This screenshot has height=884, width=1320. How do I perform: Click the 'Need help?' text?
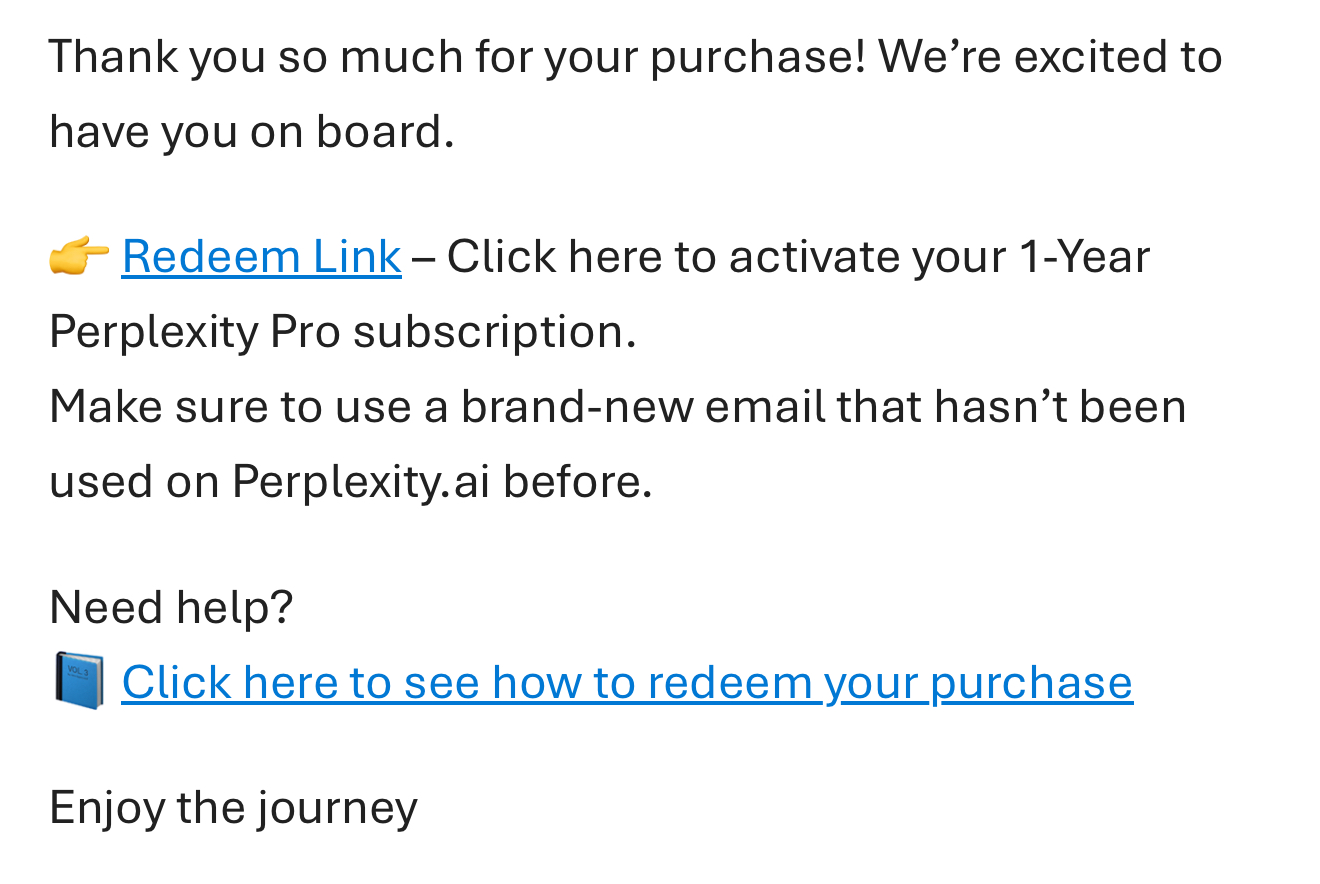[171, 607]
